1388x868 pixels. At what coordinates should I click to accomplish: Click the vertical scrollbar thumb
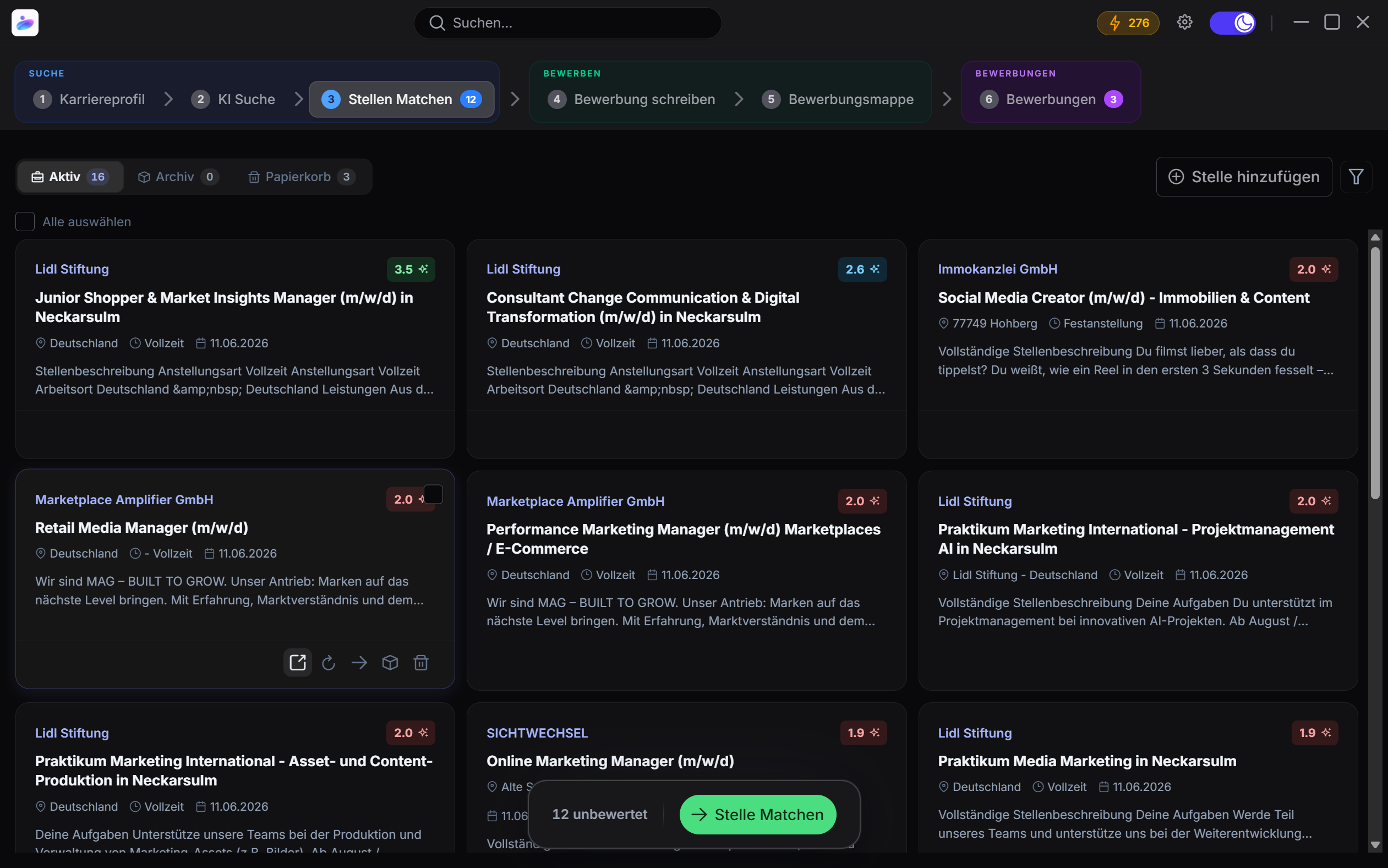coord(1375,373)
